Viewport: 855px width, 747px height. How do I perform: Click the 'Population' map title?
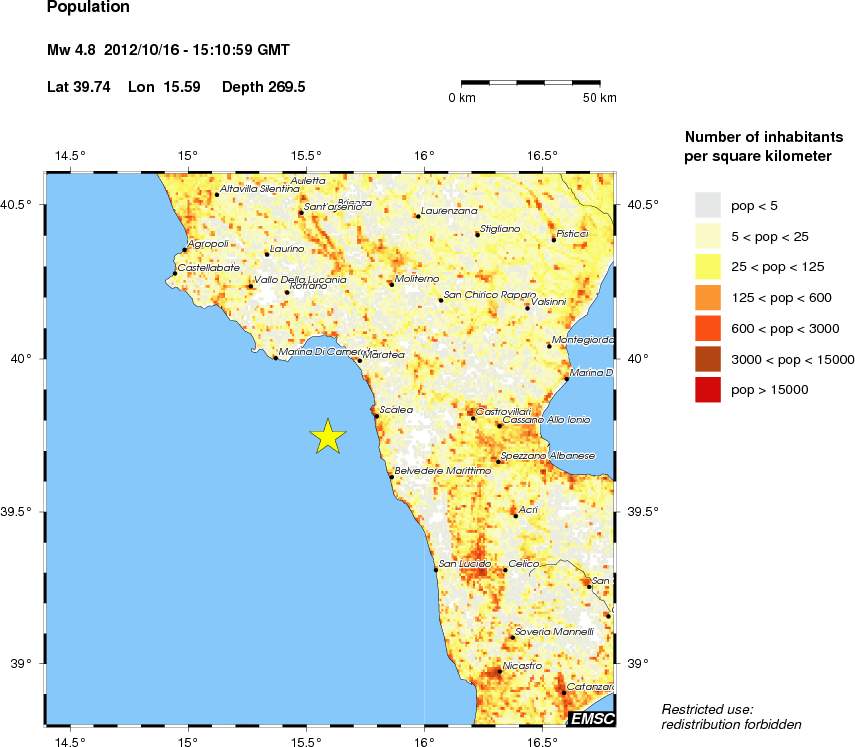[x=88, y=8]
